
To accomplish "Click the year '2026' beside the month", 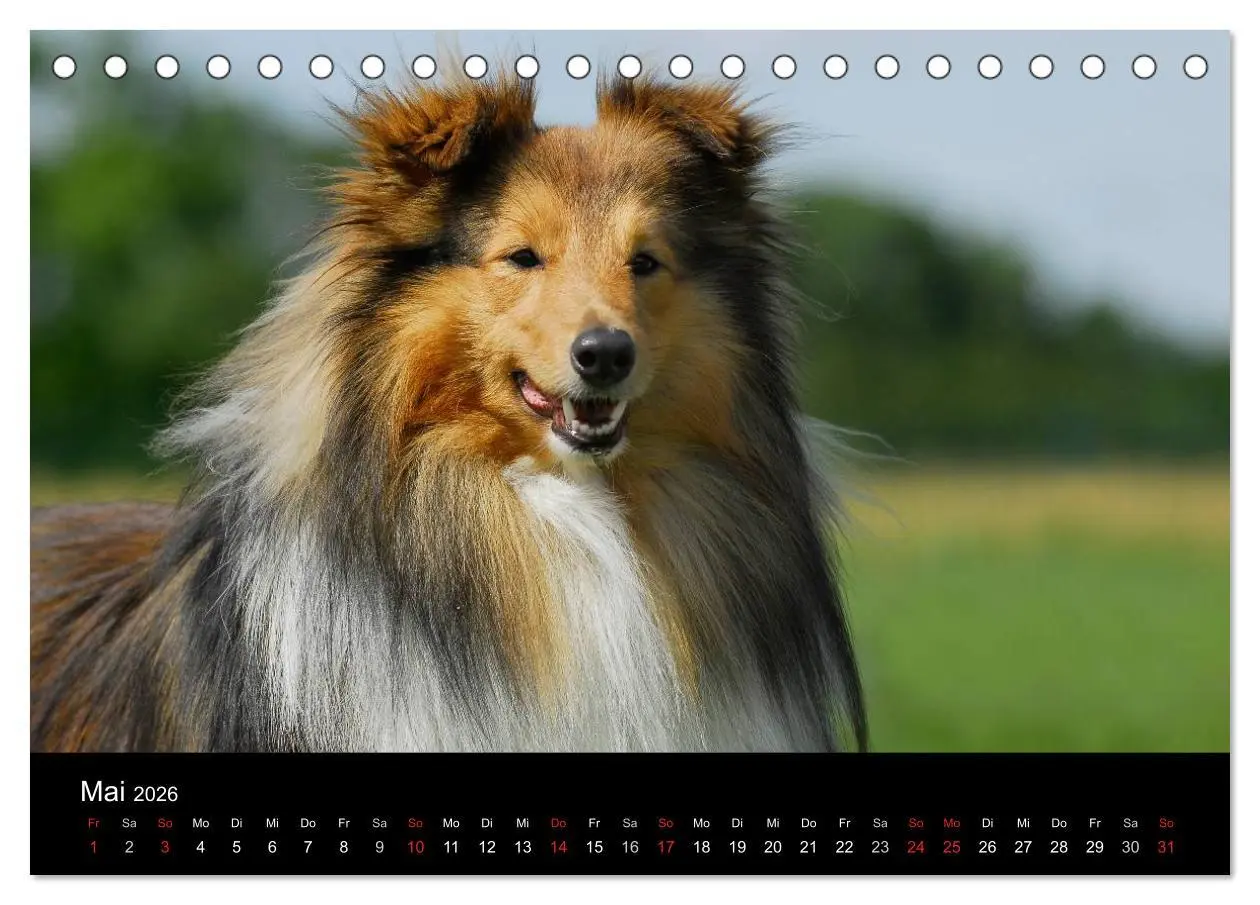I will point(156,794).
